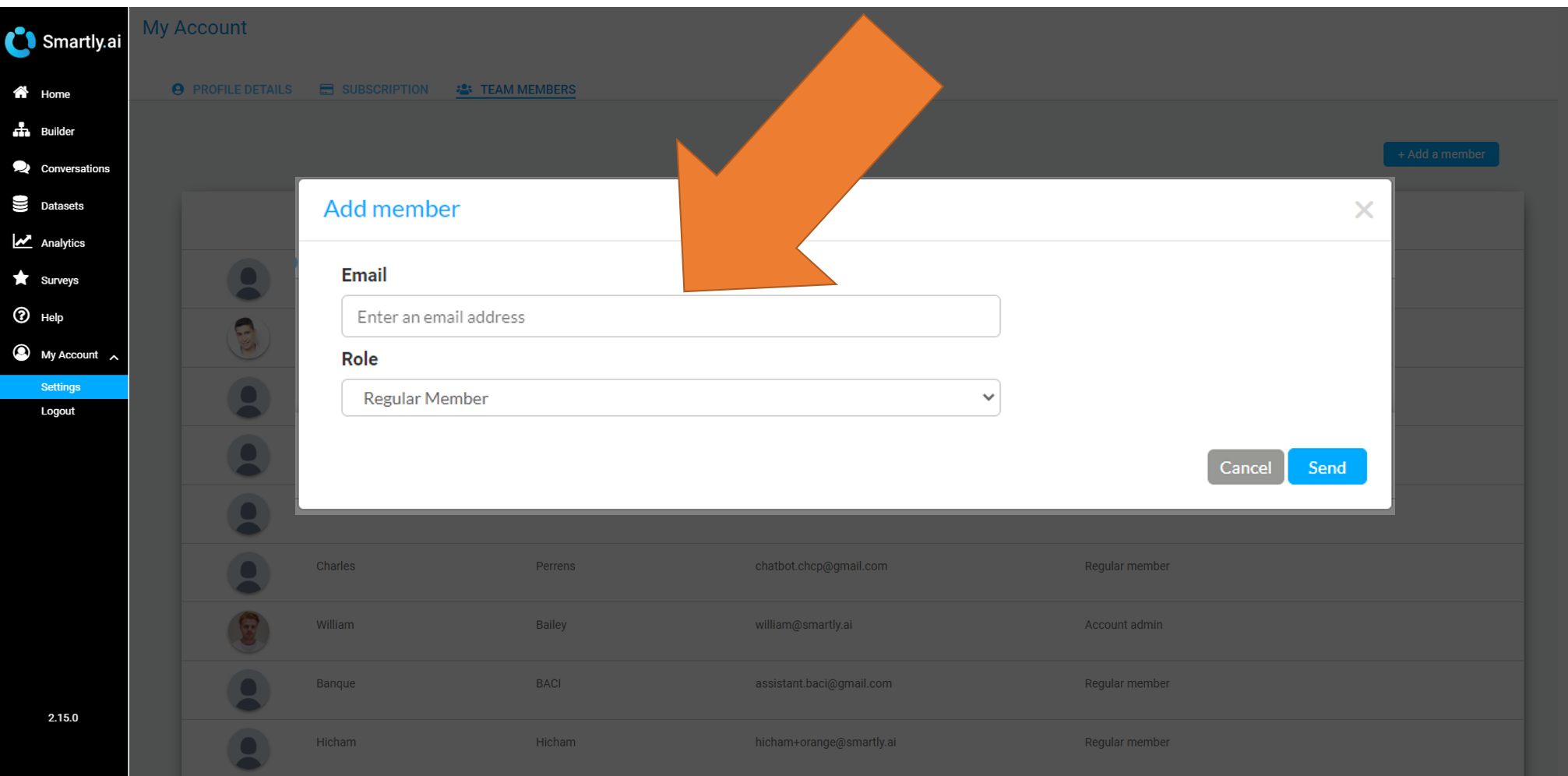The height and width of the screenshot is (776, 1568).
Task: Click Charles Perrens' avatar placeholder
Action: (x=248, y=573)
